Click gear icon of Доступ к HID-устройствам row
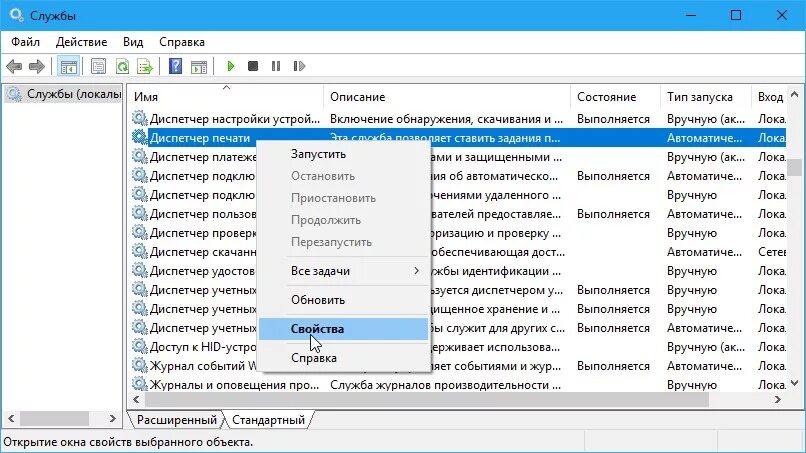The image size is (806, 453). [x=139, y=347]
